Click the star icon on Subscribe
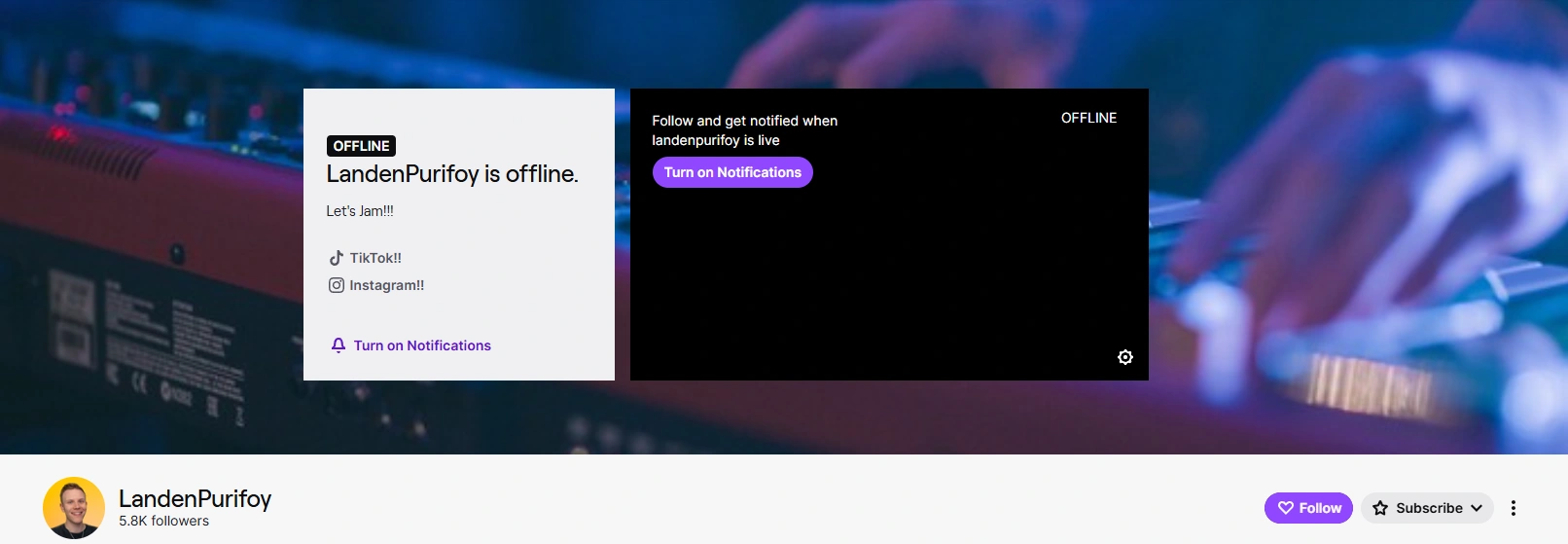Image resolution: width=1568 pixels, height=544 pixels. pyautogui.click(x=1380, y=508)
